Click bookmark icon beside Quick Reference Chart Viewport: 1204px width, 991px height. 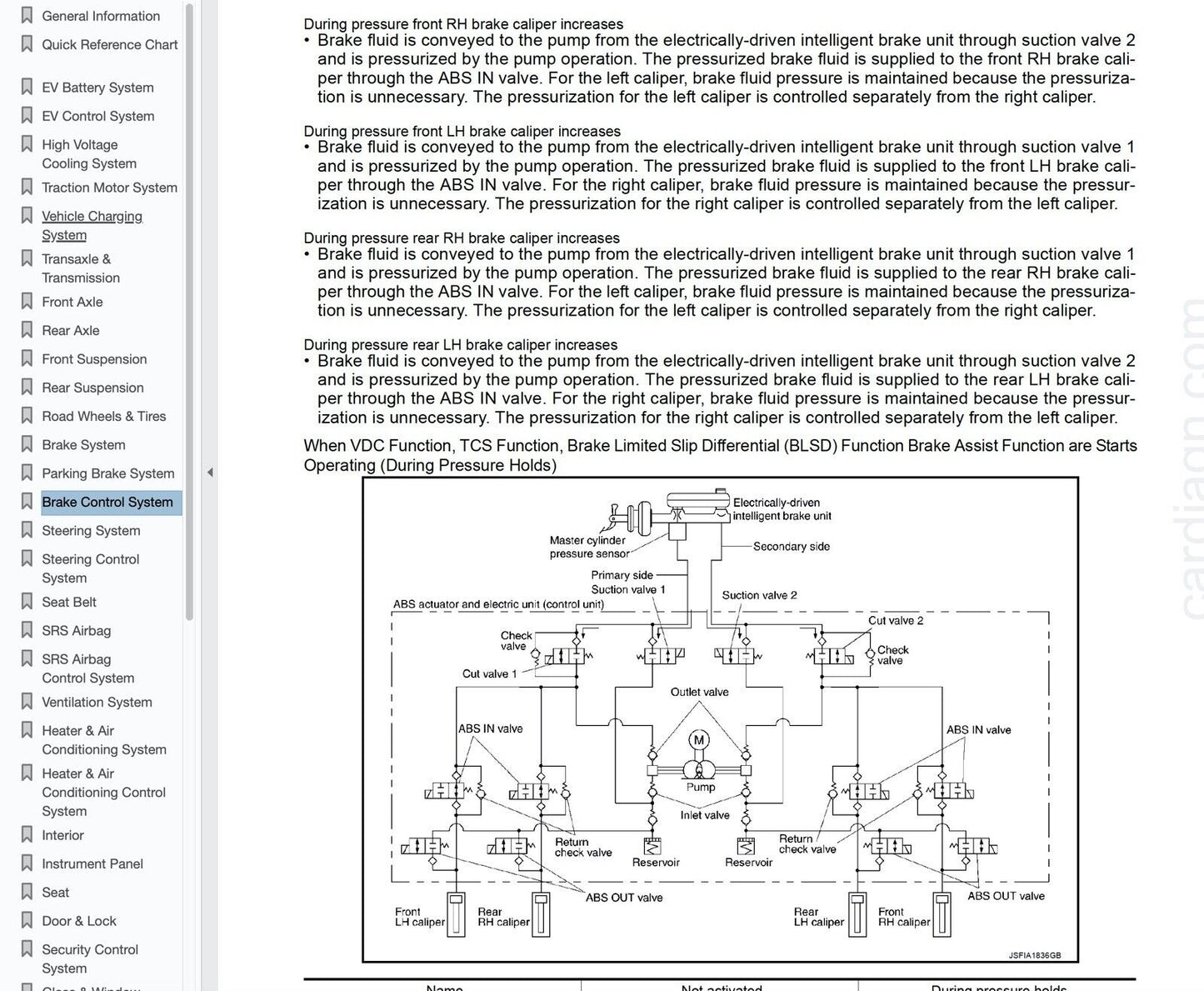(27, 43)
